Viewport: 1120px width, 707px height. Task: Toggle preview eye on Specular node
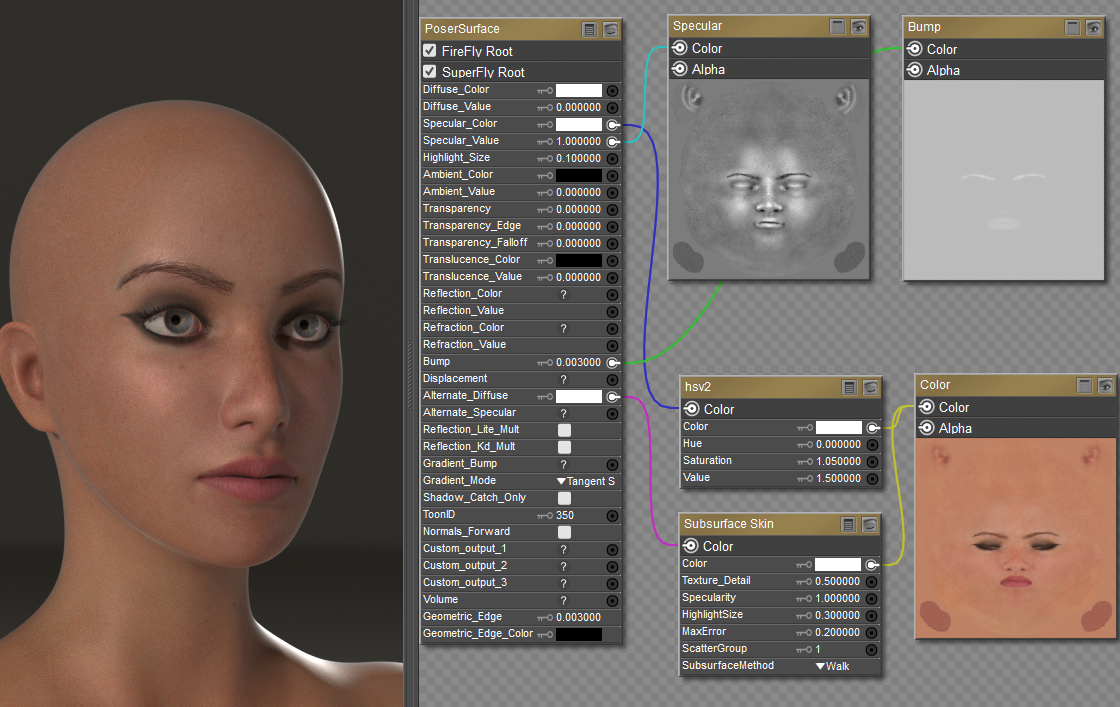point(858,27)
